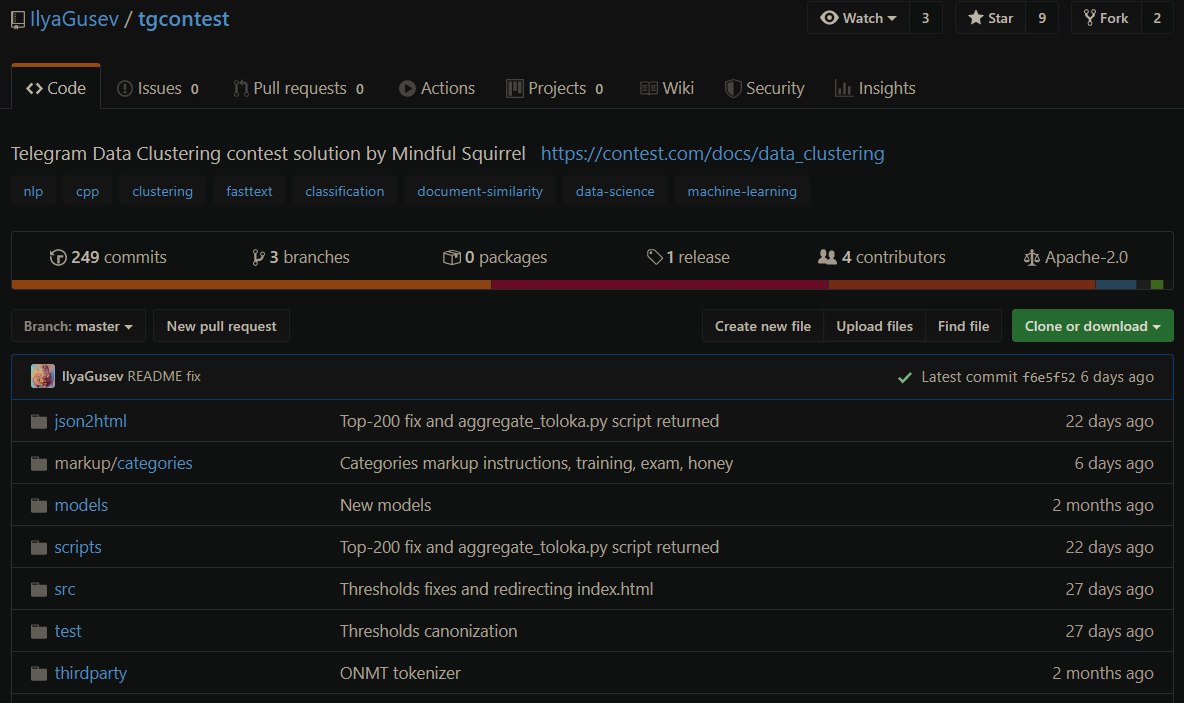Go to the Wiki tab

667,88
